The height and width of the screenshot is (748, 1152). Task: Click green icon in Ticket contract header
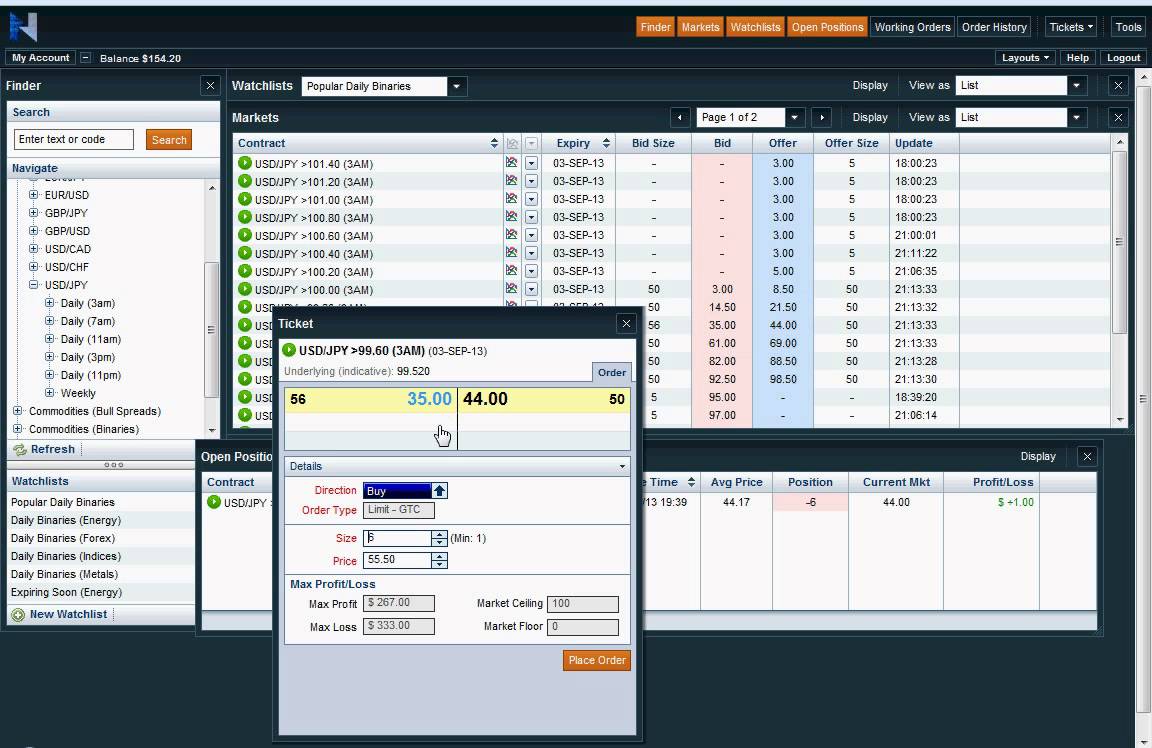coord(289,350)
